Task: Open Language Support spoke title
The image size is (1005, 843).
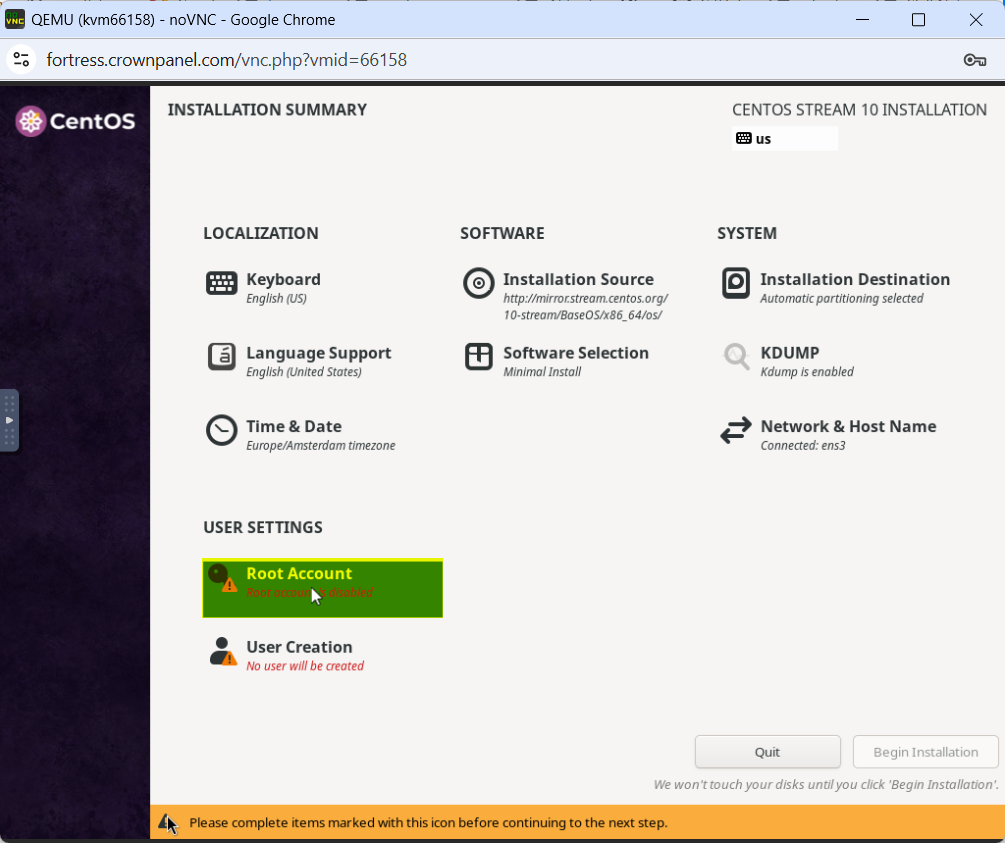Action: 319,353
